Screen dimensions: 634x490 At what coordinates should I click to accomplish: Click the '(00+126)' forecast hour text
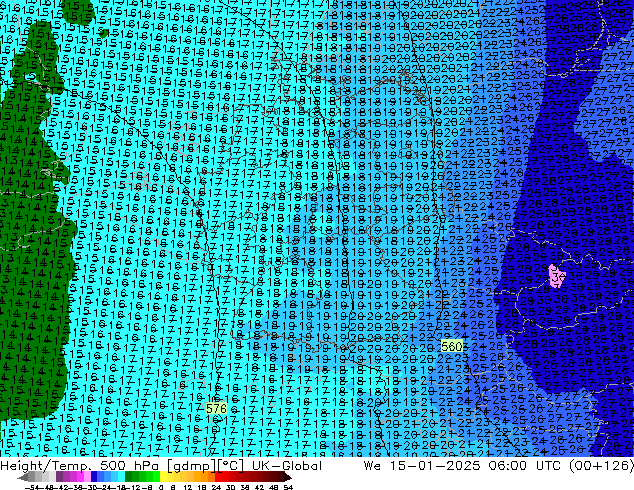coord(601,466)
